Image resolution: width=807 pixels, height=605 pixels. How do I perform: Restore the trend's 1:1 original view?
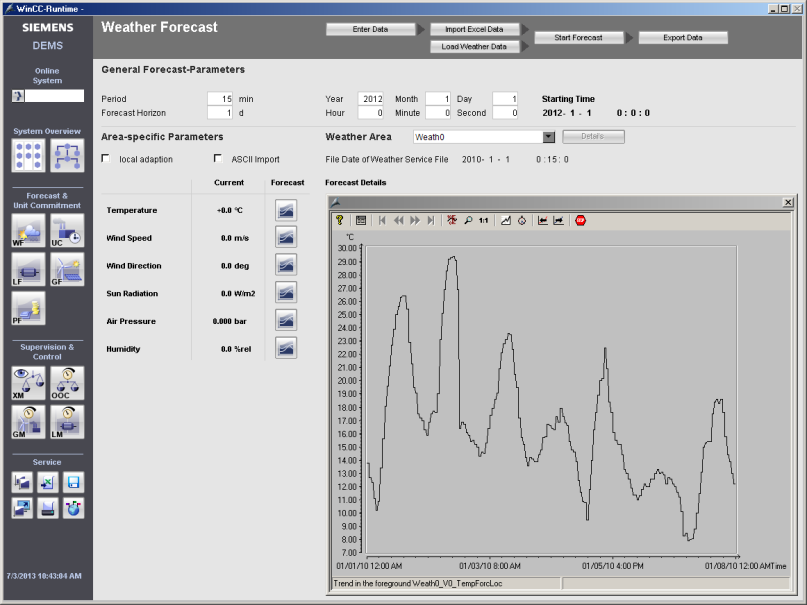(484, 220)
